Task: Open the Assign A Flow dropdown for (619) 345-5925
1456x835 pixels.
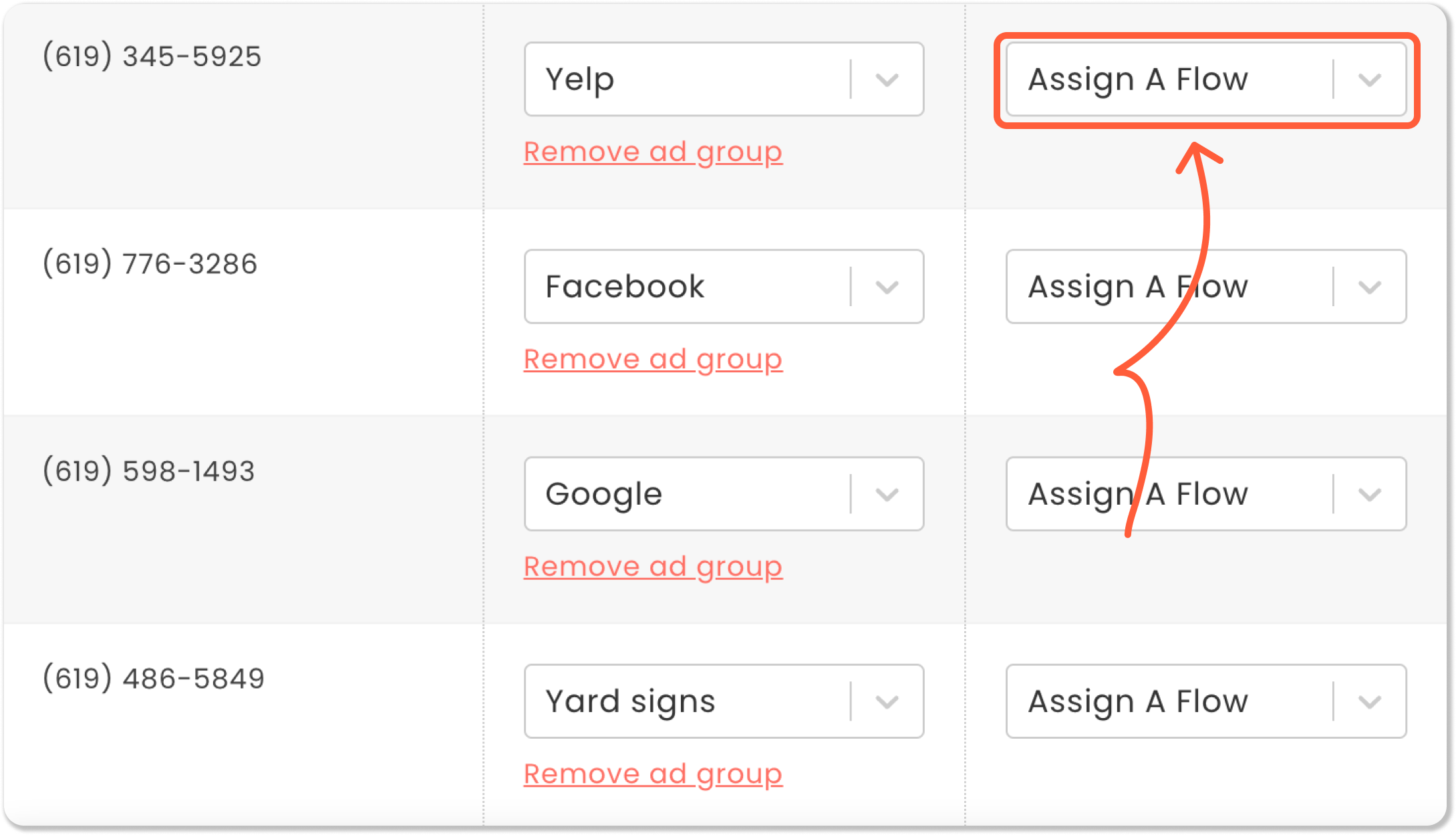Action: (x=1206, y=80)
